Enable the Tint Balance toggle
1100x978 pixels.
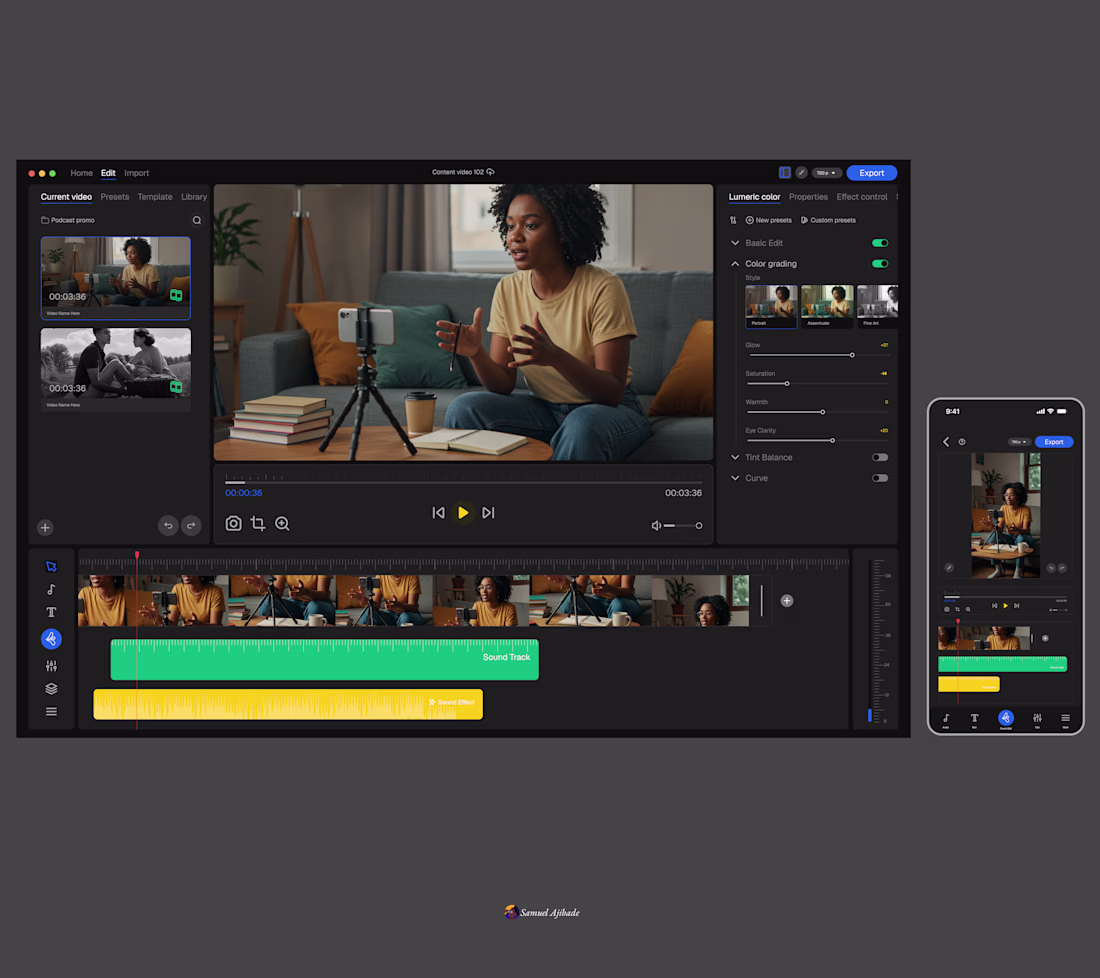pos(880,457)
